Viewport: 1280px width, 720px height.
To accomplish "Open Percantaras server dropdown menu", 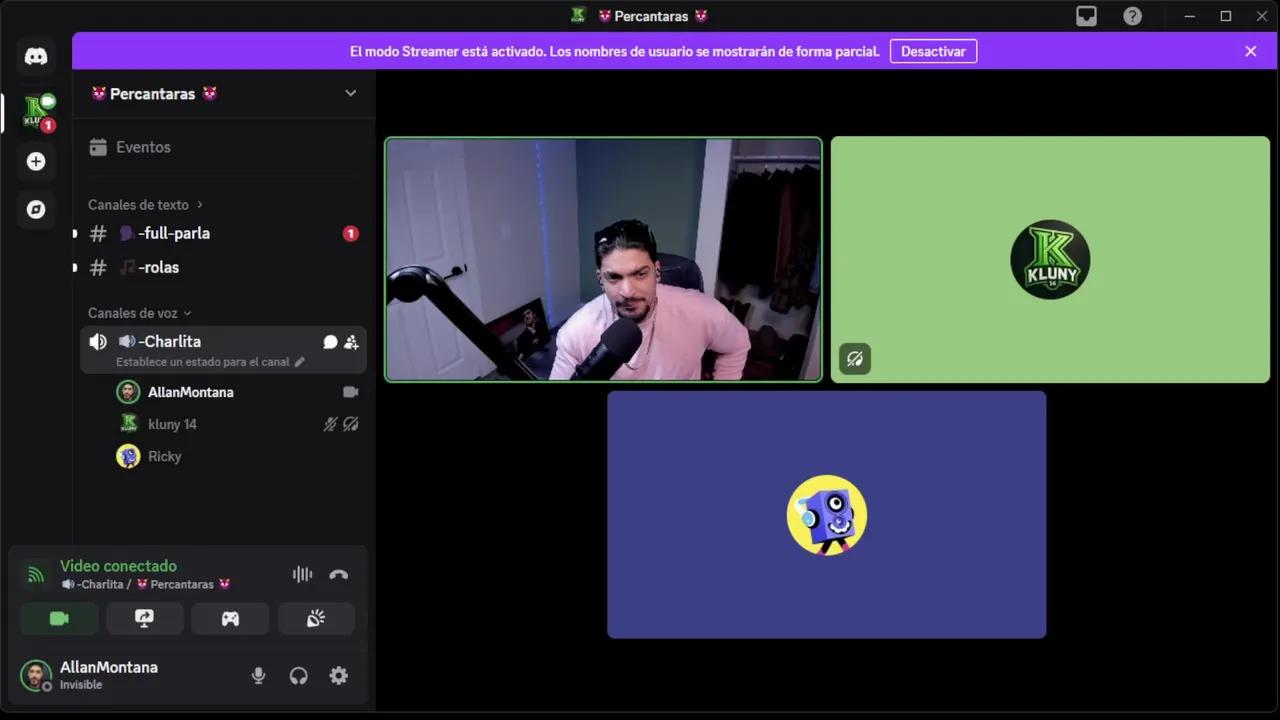I will point(350,93).
